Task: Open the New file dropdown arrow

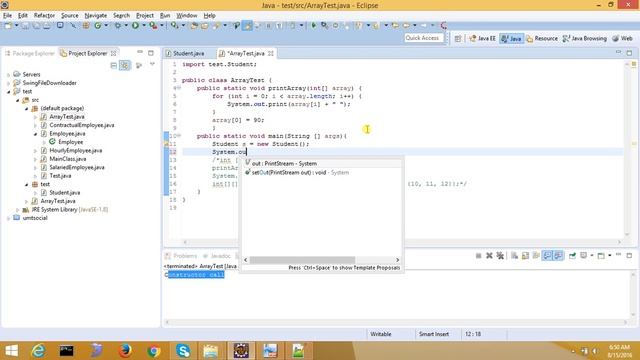Action: coord(16,26)
